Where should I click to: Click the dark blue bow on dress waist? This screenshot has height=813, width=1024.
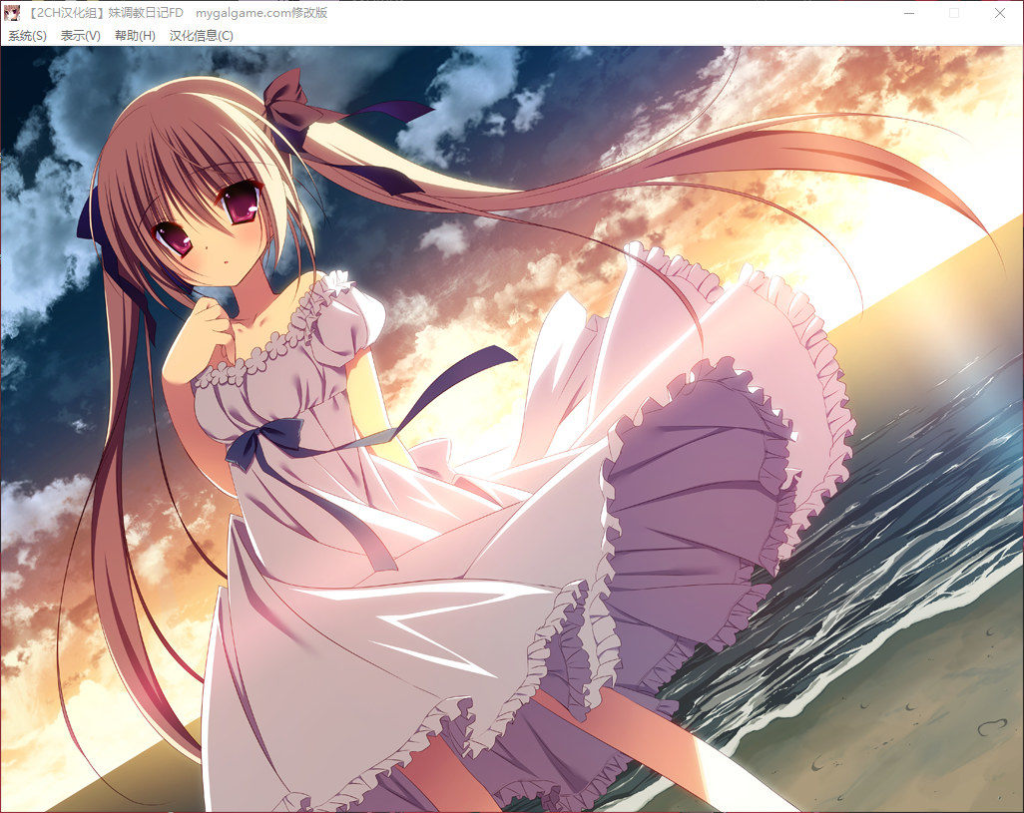pos(263,443)
